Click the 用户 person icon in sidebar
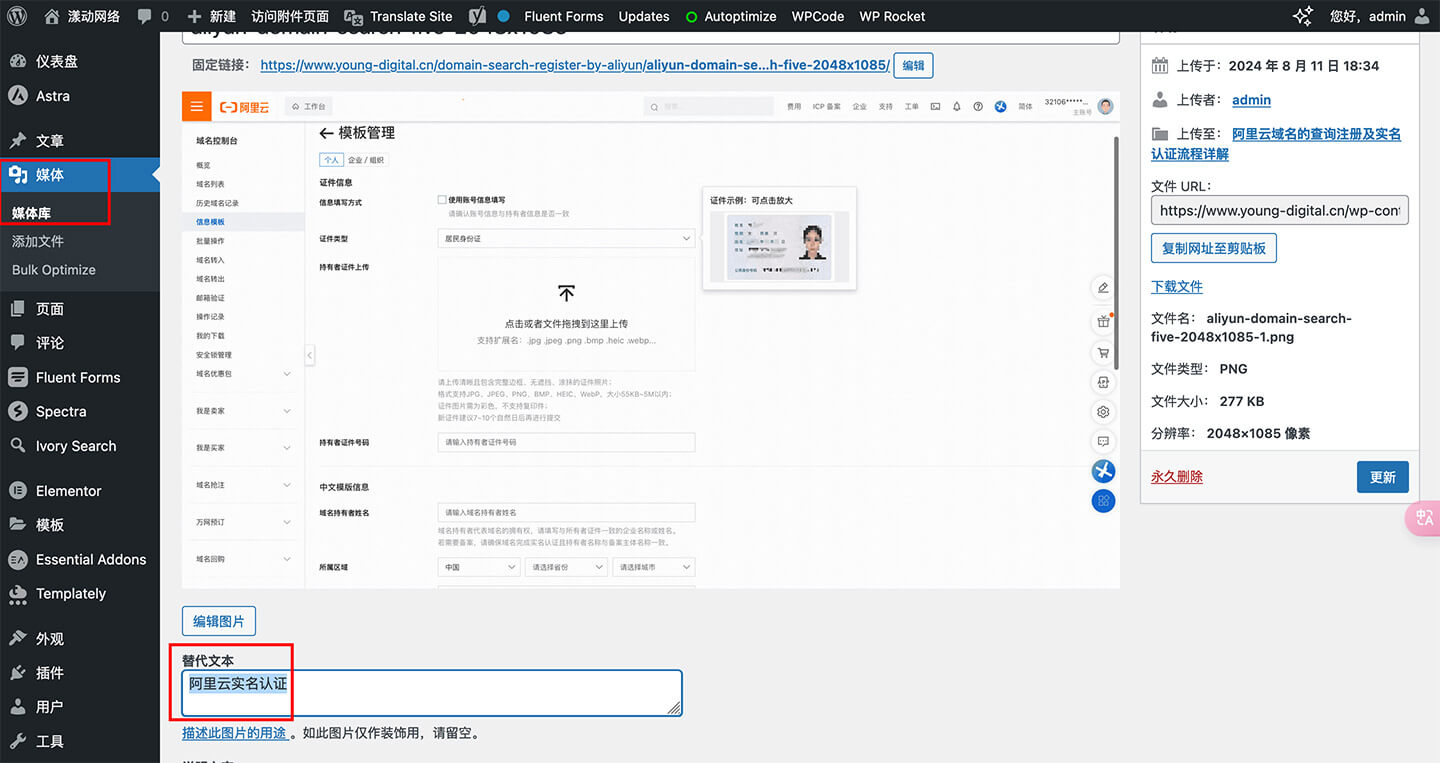Screen dimensions: 1440x763 pos(18,707)
